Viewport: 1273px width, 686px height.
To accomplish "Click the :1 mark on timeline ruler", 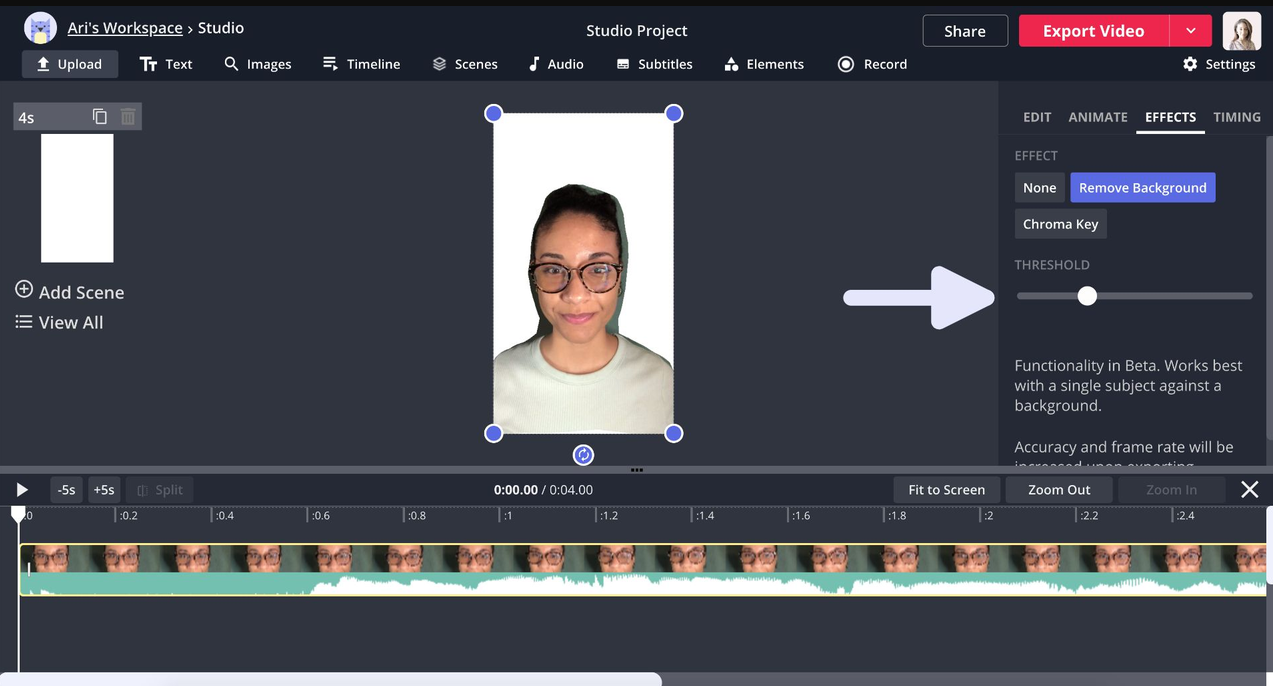I will point(508,516).
